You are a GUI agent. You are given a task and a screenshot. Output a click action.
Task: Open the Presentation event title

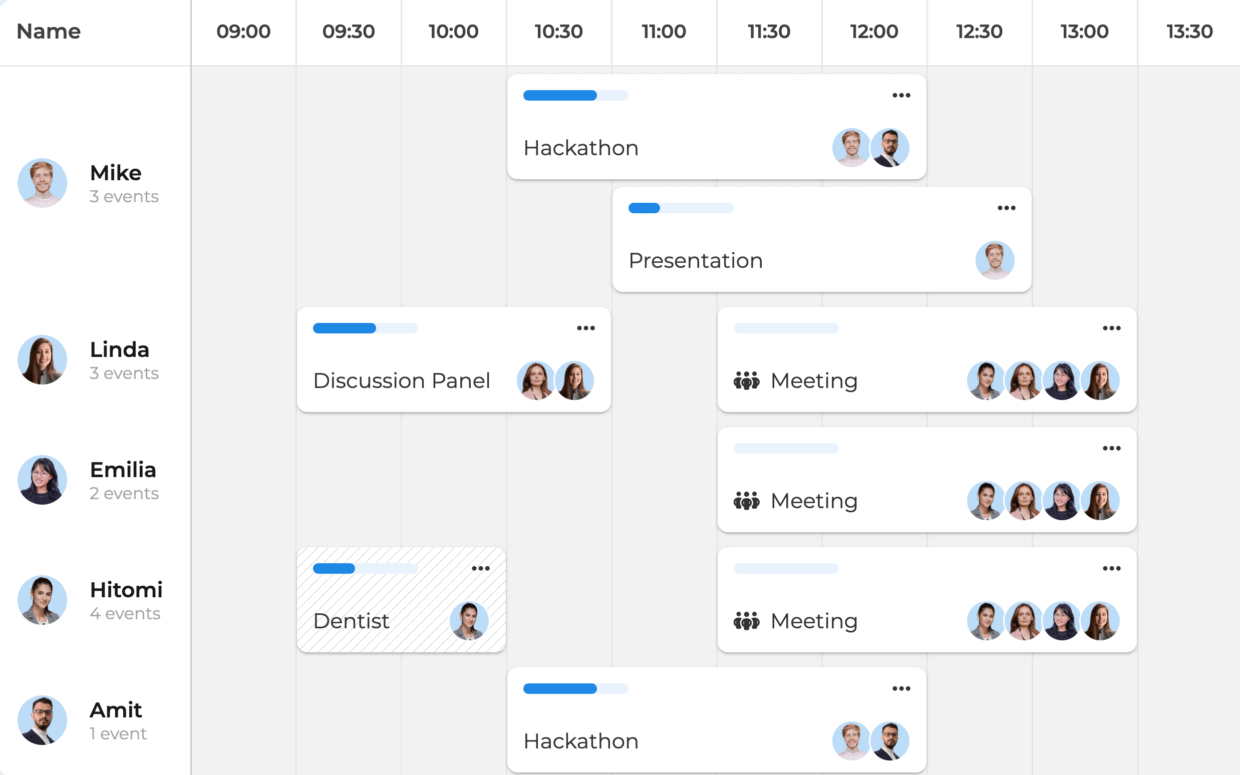(695, 261)
